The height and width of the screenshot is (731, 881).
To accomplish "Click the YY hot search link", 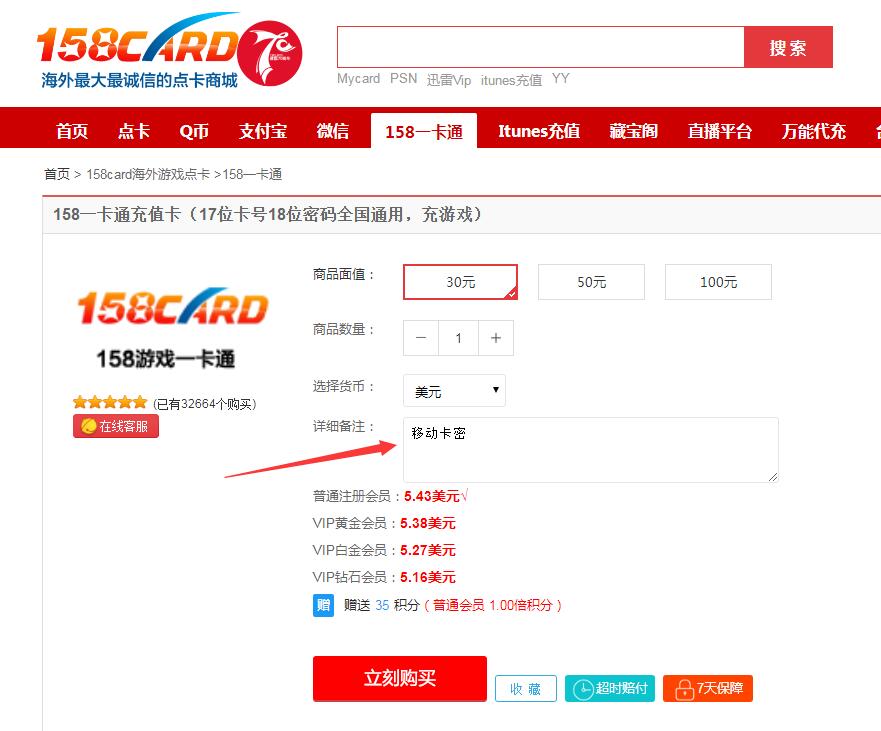I will tap(561, 79).
